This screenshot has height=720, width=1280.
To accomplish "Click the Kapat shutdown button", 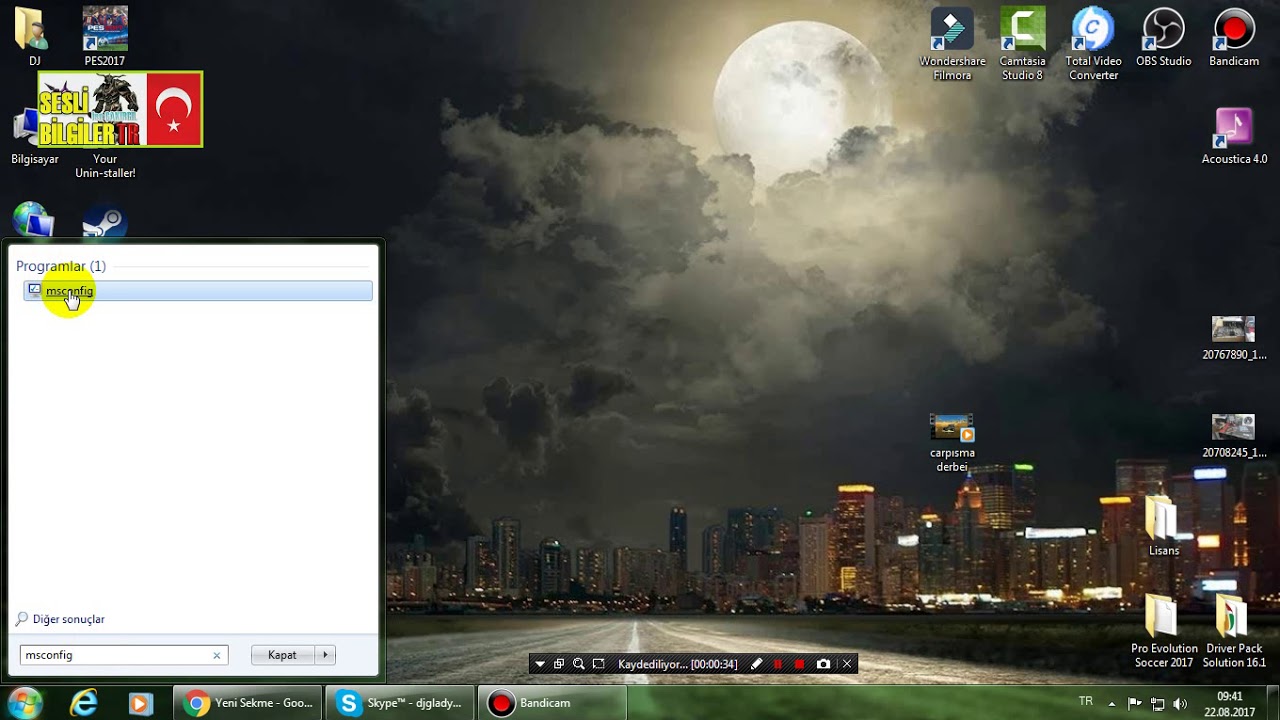I will coord(282,655).
